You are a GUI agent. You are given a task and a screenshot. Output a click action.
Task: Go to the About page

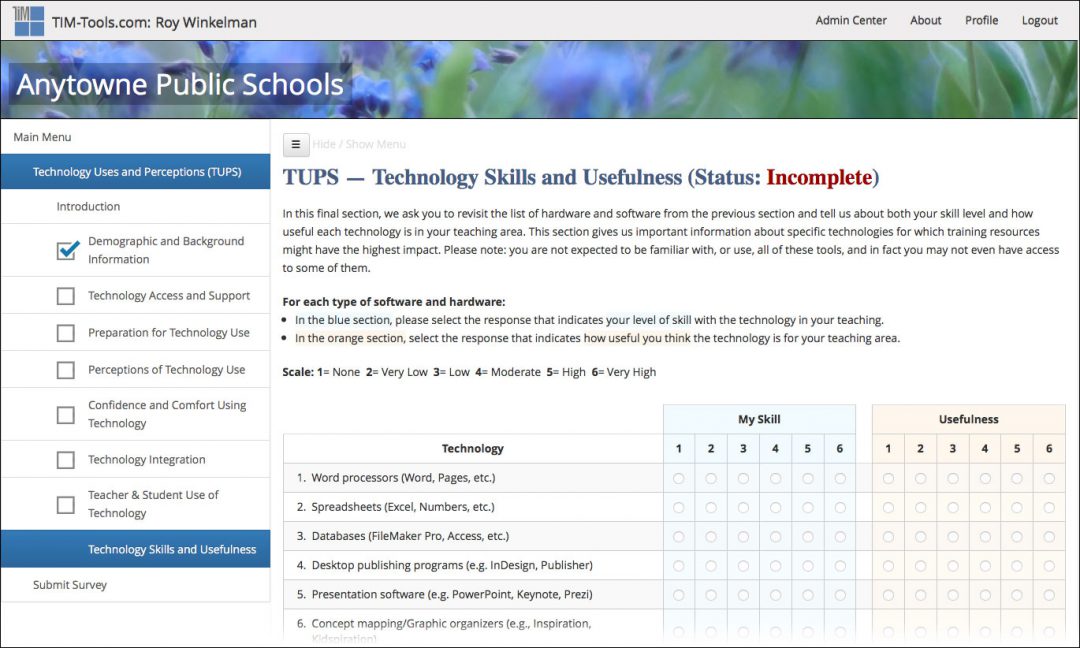click(x=925, y=20)
